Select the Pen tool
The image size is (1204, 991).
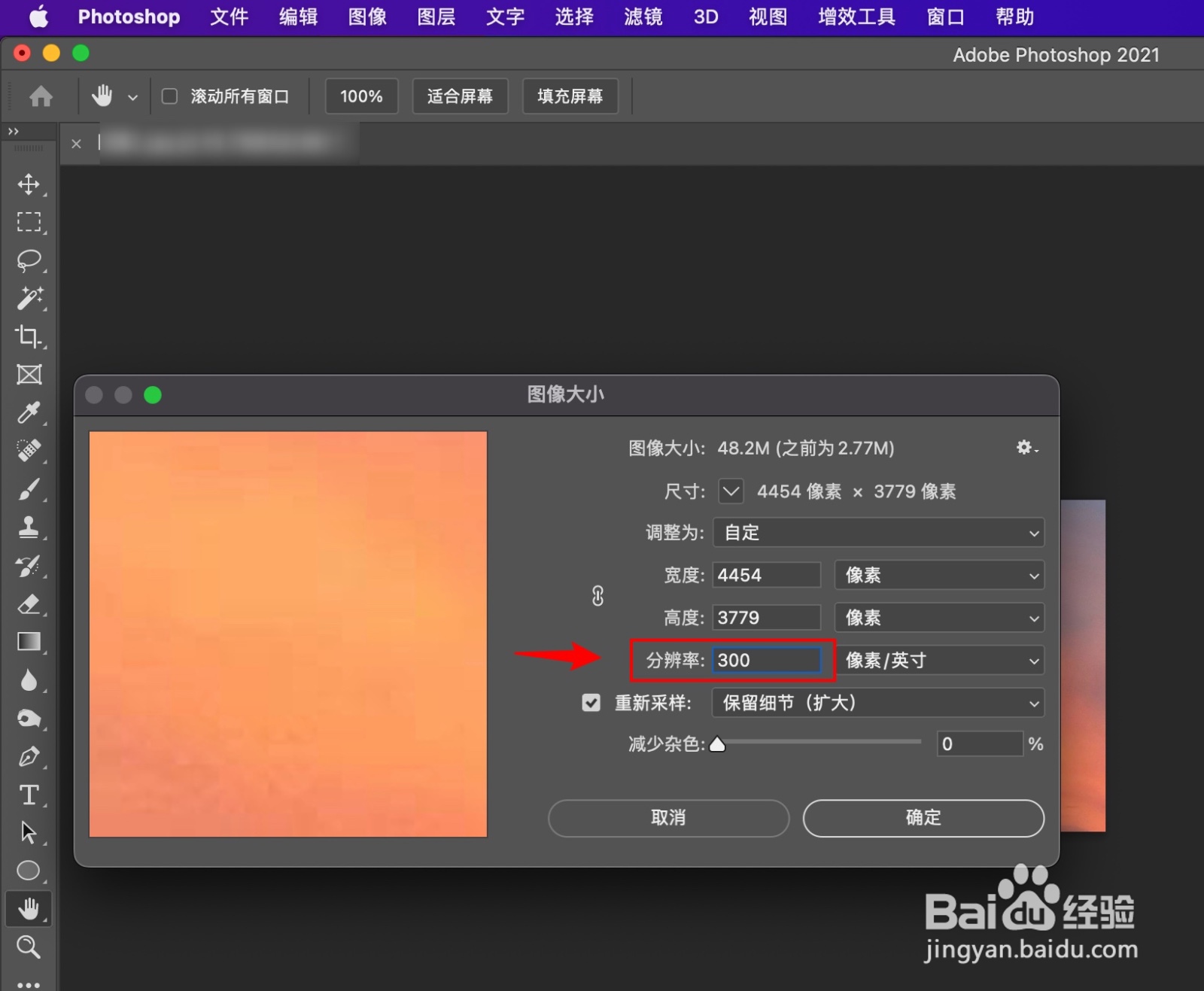click(x=29, y=756)
